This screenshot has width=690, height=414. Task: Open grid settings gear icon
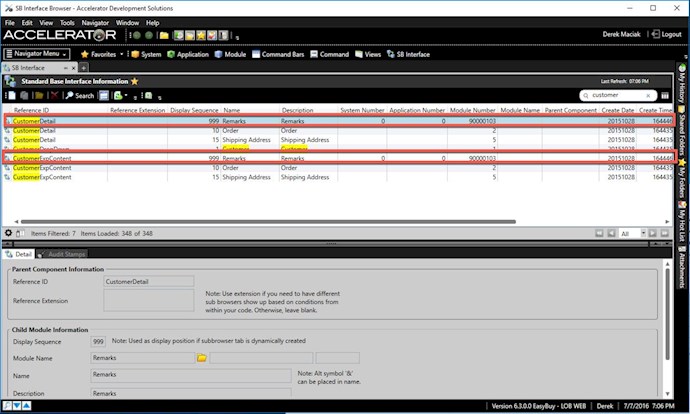point(8,233)
